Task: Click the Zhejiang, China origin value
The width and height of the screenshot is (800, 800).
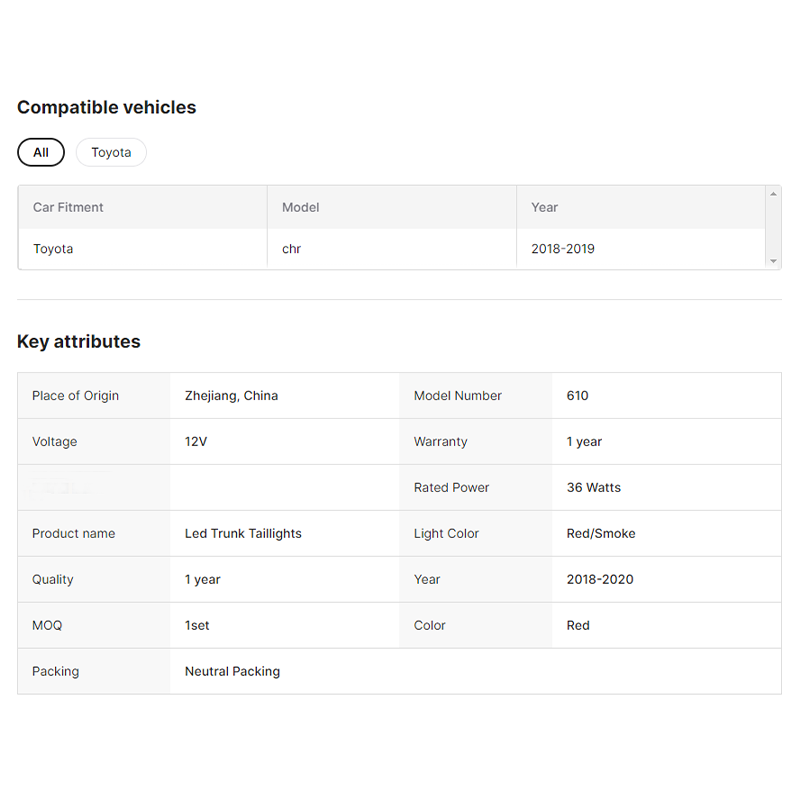Action: pyautogui.click(x=231, y=395)
